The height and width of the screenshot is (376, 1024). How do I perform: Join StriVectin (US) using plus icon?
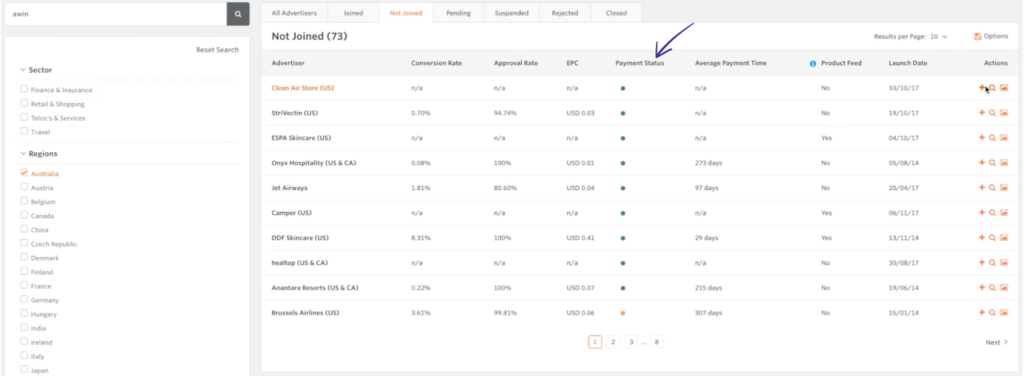pyautogui.click(x=982, y=113)
